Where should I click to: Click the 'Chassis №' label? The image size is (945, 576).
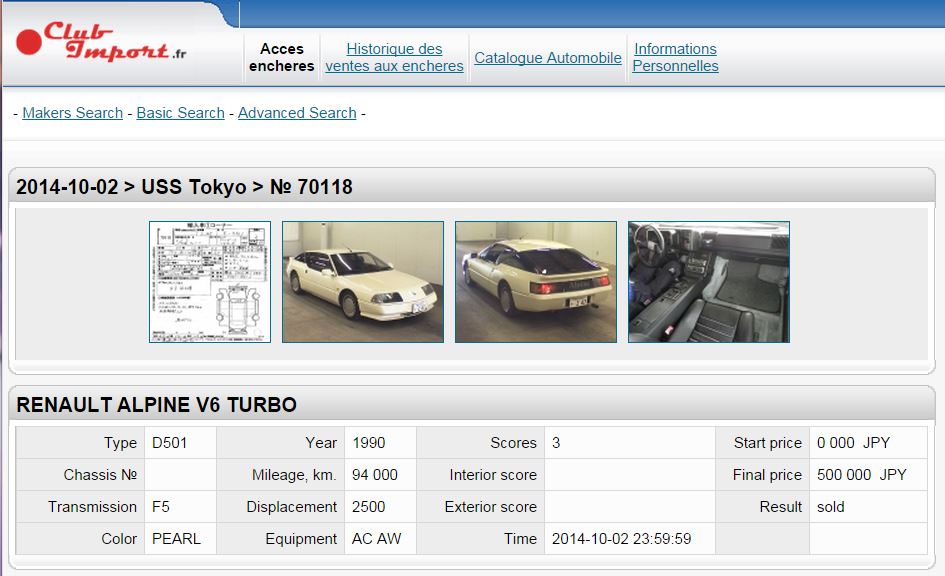click(x=100, y=475)
